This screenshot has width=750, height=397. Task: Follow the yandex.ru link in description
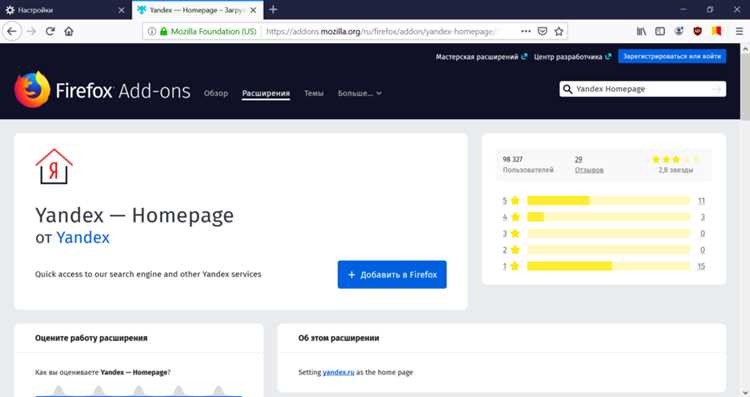(x=338, y=372)
